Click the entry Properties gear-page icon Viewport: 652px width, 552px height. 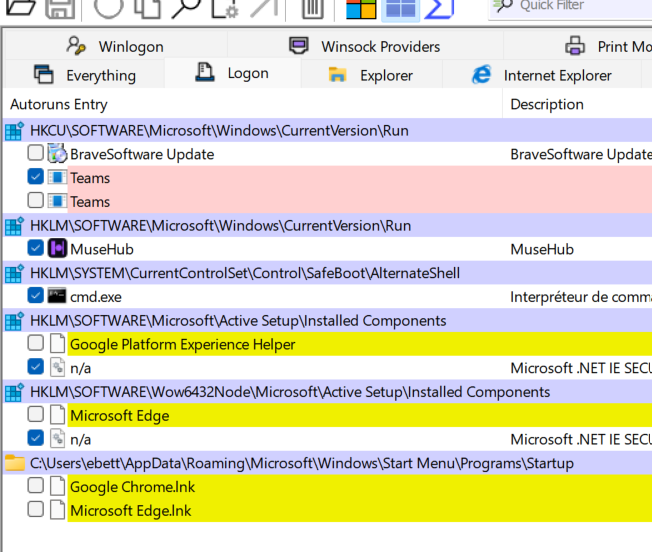[225, 8]
